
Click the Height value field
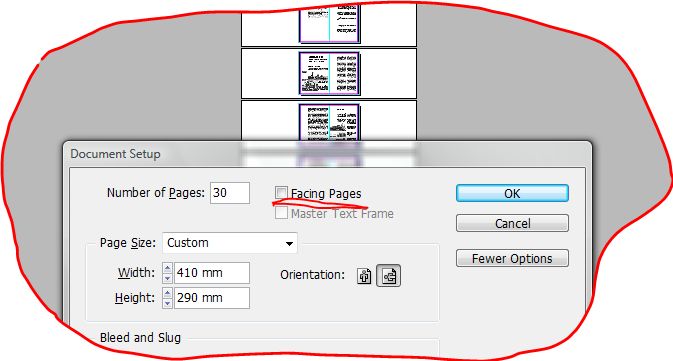coord(212,298)
